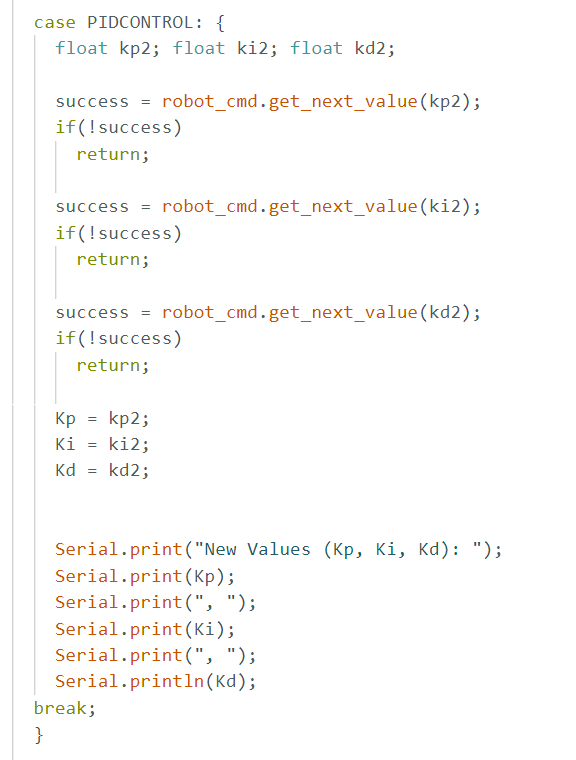The height and width of the screenshot is (760, 576).
Task: Place cursor on kp2 declaration
Action: click(139, 48)
